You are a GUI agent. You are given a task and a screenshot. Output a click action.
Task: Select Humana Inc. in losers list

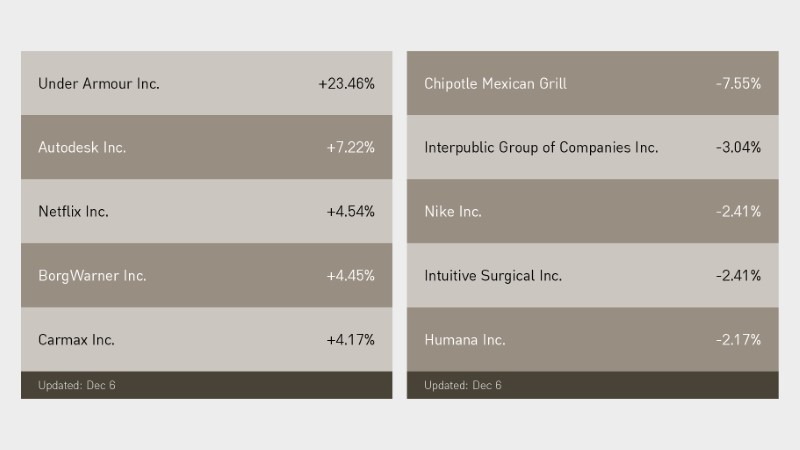click(464, 340)
